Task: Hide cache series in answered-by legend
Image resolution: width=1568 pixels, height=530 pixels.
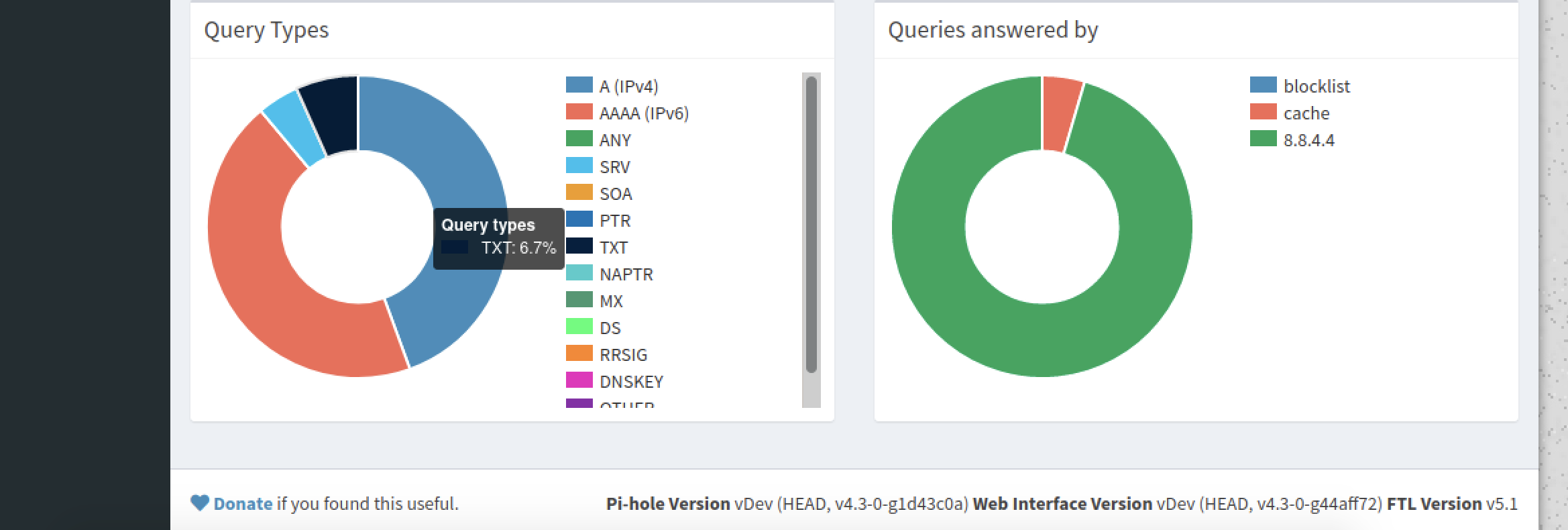Action: [1306, 113]
